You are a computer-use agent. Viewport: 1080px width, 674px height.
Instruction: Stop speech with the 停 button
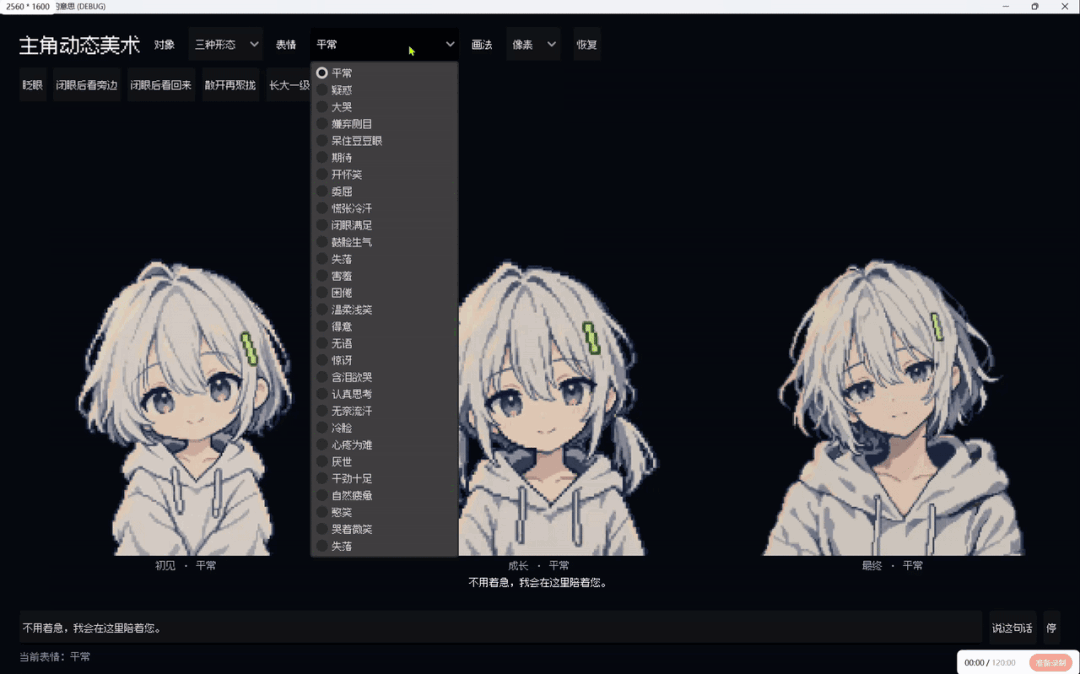click(1051, 627)
